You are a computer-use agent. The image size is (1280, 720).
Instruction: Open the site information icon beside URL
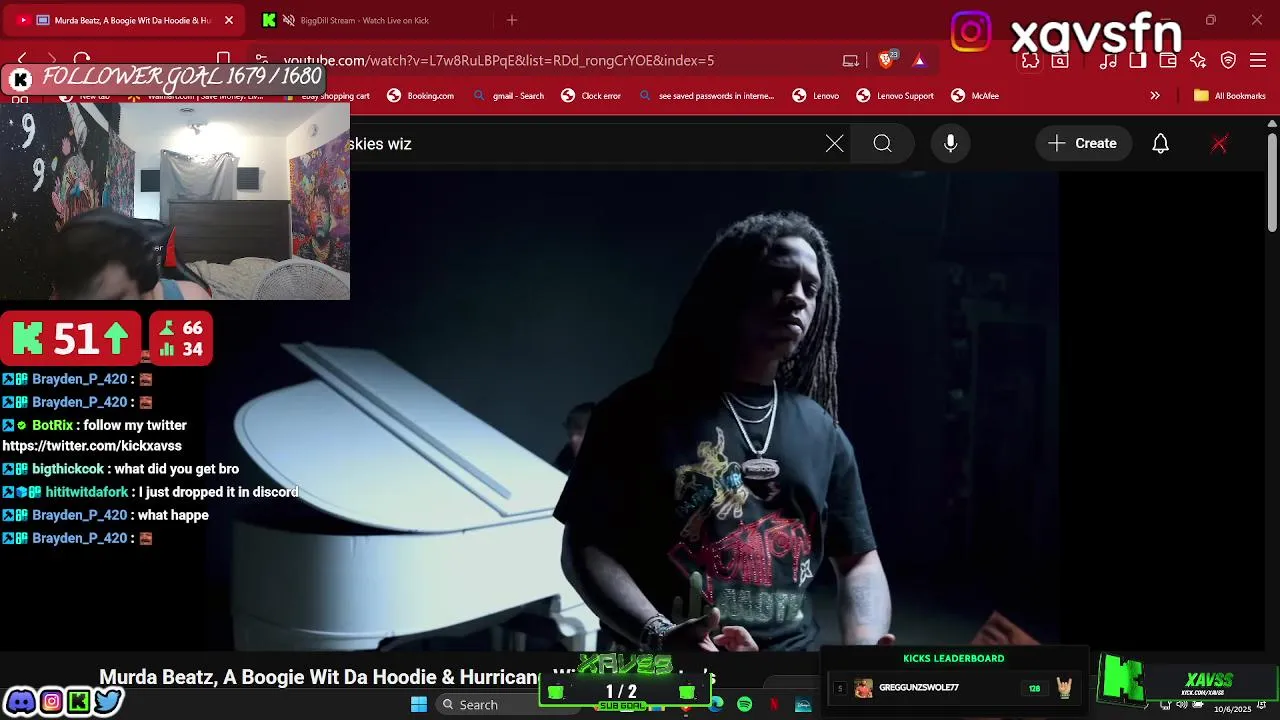click(x=262, y=60)
